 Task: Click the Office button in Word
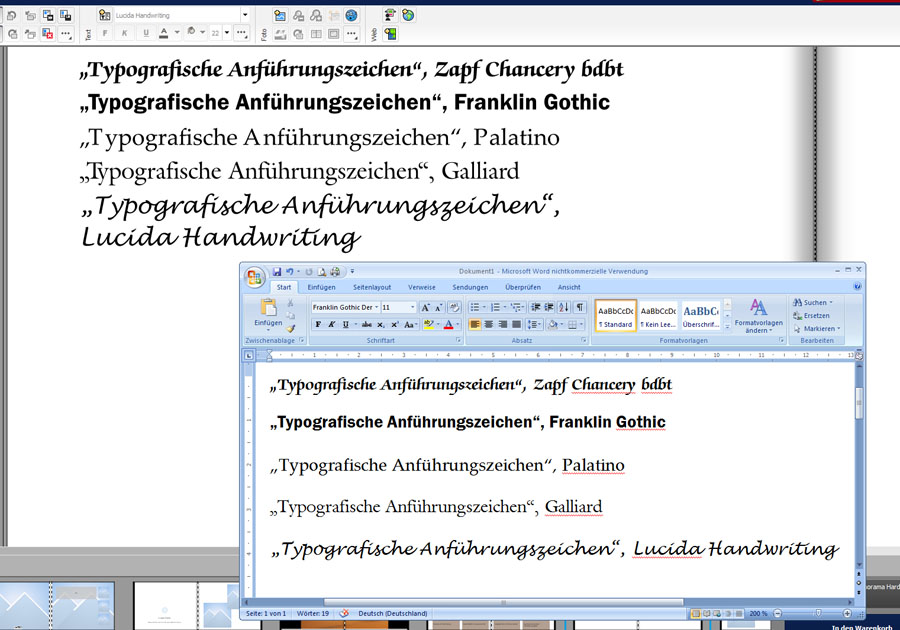[255, 276]
